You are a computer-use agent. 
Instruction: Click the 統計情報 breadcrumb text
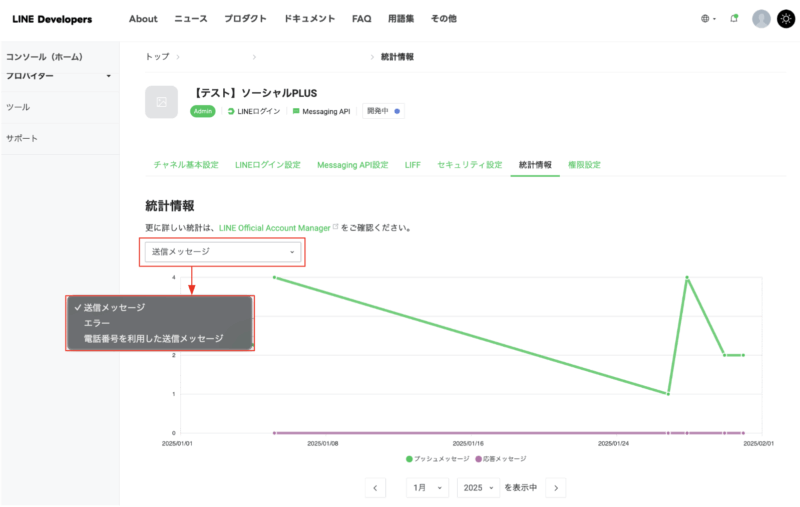click(397, 57)
